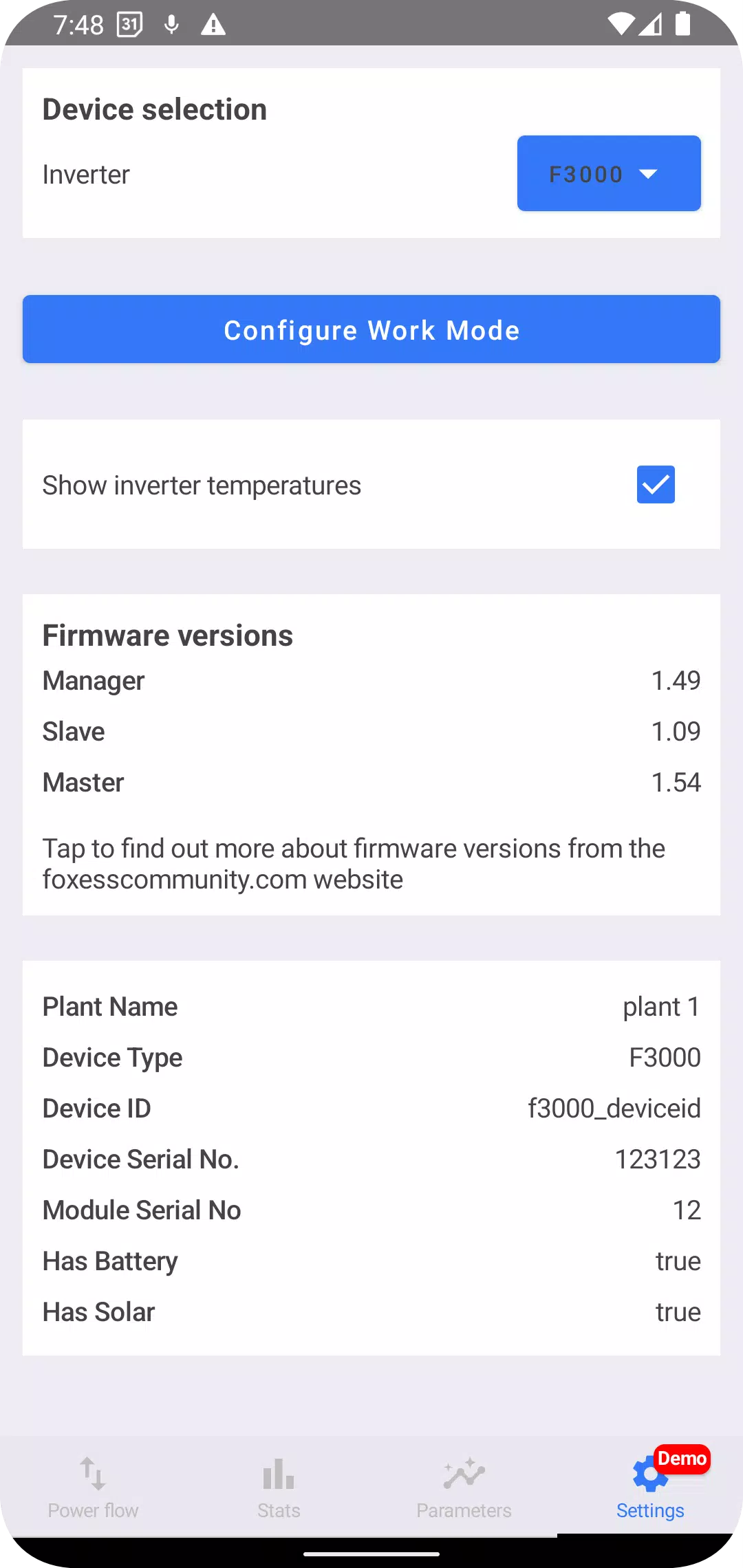Open the Parameters sparkline icon
743x1568 pixels.
click(464, 1473)
